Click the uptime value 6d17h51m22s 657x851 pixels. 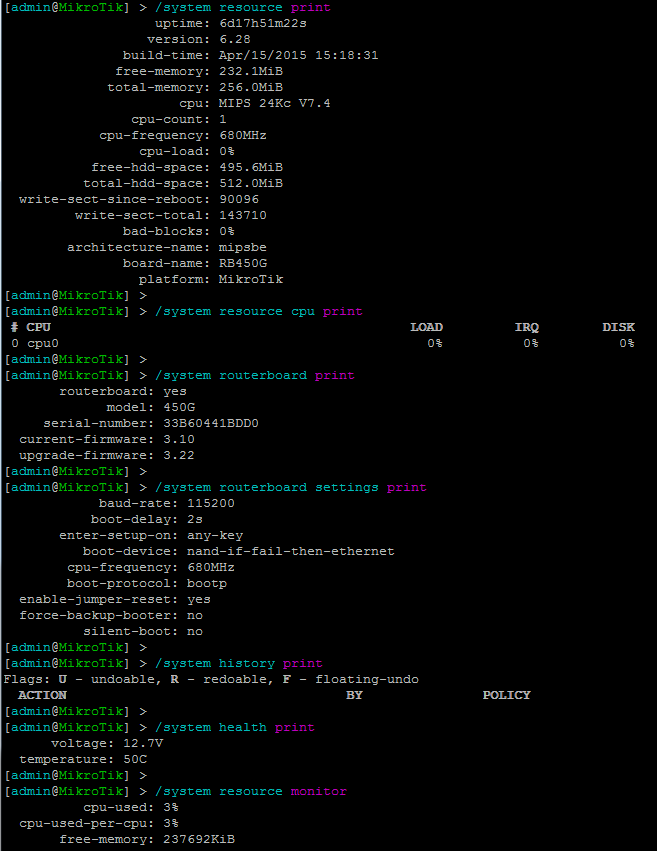coord(263,23)
